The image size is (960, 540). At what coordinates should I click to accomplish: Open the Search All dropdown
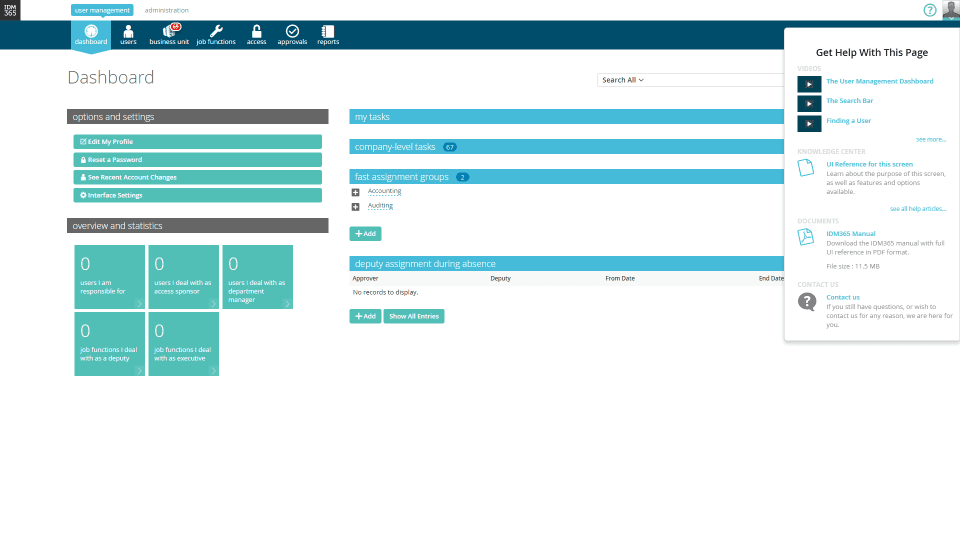pyautogui.click(x=623, y=80)
